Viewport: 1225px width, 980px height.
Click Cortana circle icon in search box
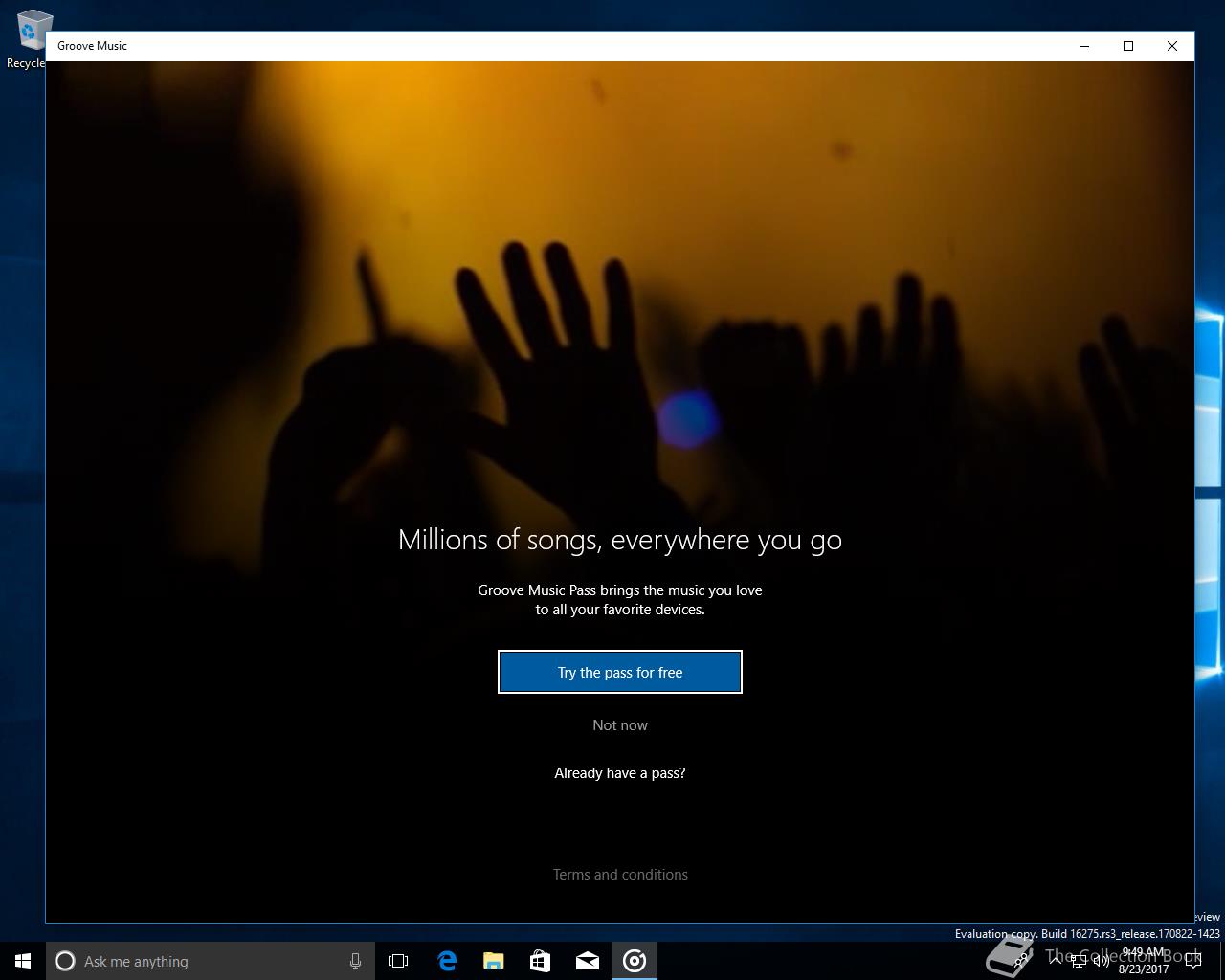[x=65, y=961]
